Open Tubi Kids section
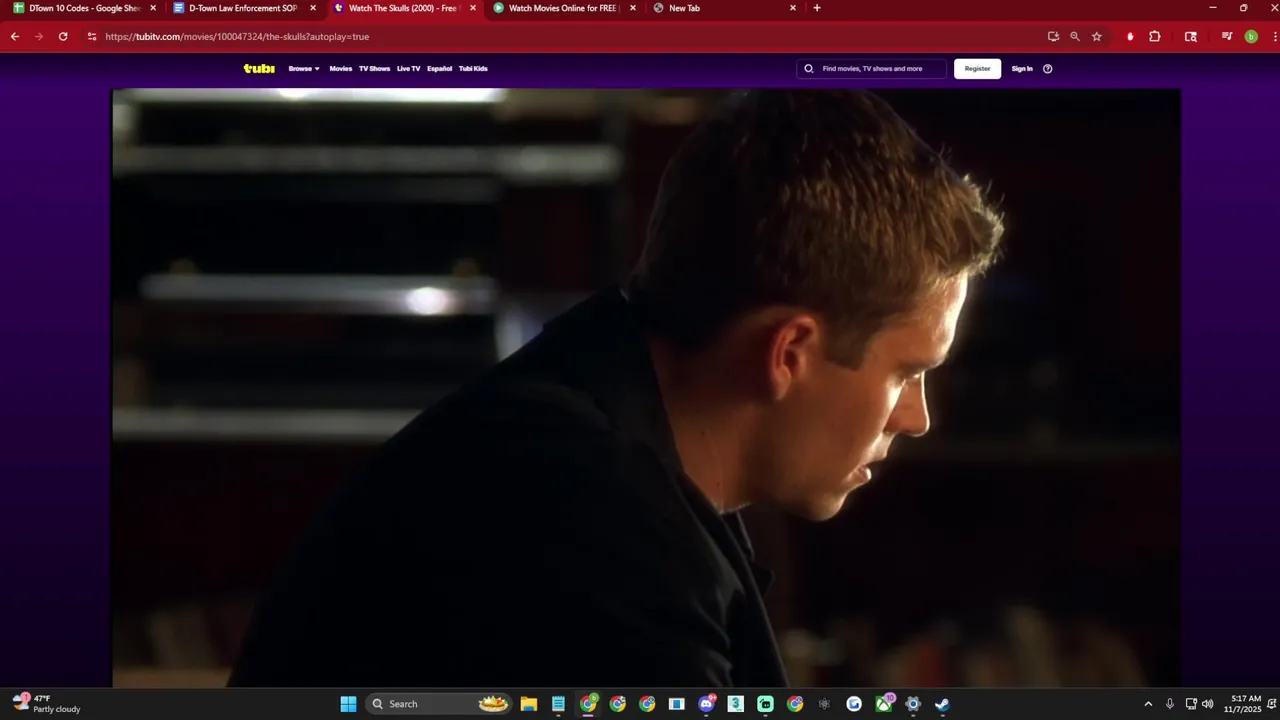The width and height of the screenshot is (1280, 720). pos(473,69)
